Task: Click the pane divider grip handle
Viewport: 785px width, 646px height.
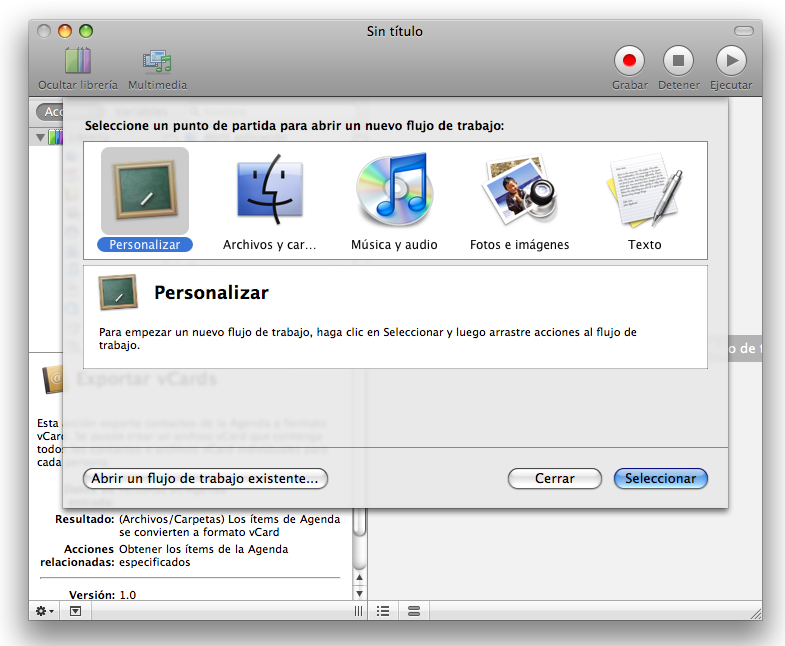Action: point(358,611)
